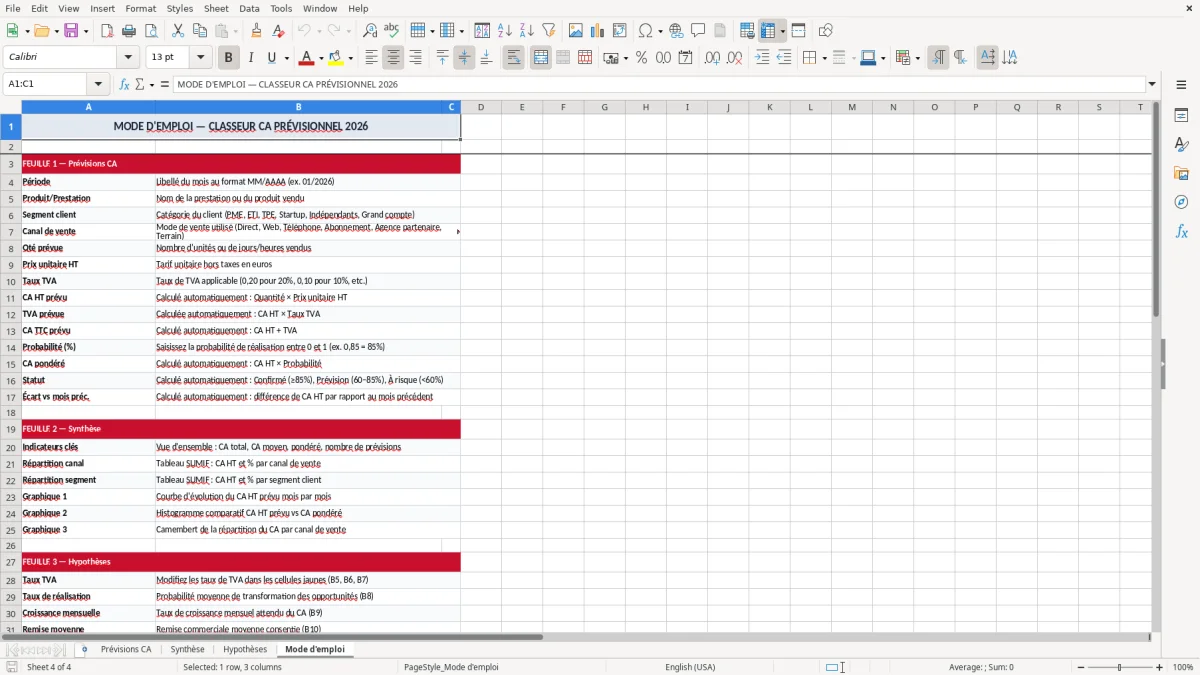This screenshot has height=675, width=1200.
Task: Open the Data menu
Action: [250, 8]
